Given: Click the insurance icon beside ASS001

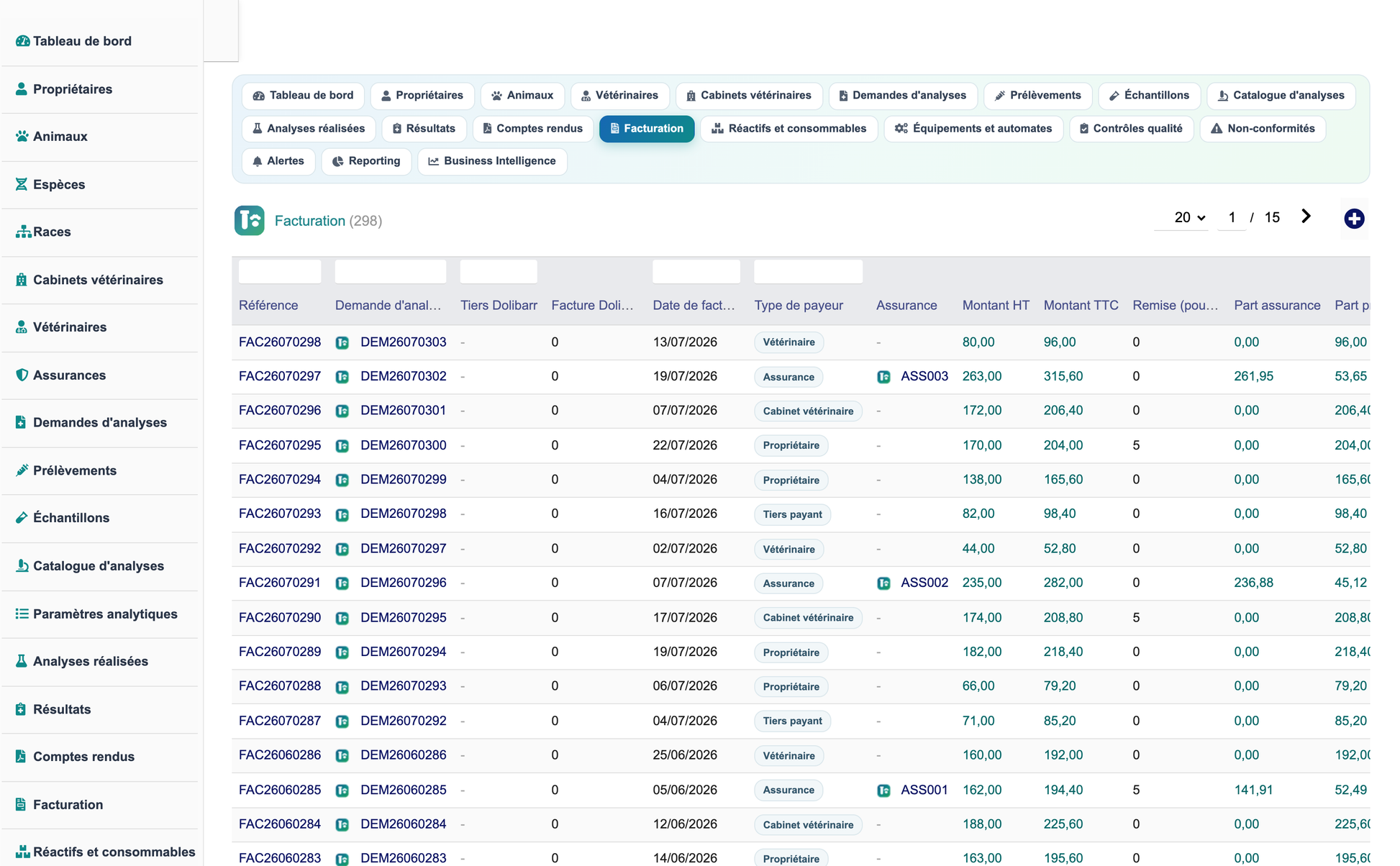Looking at the screenshot, I should [x=883, y=790].
